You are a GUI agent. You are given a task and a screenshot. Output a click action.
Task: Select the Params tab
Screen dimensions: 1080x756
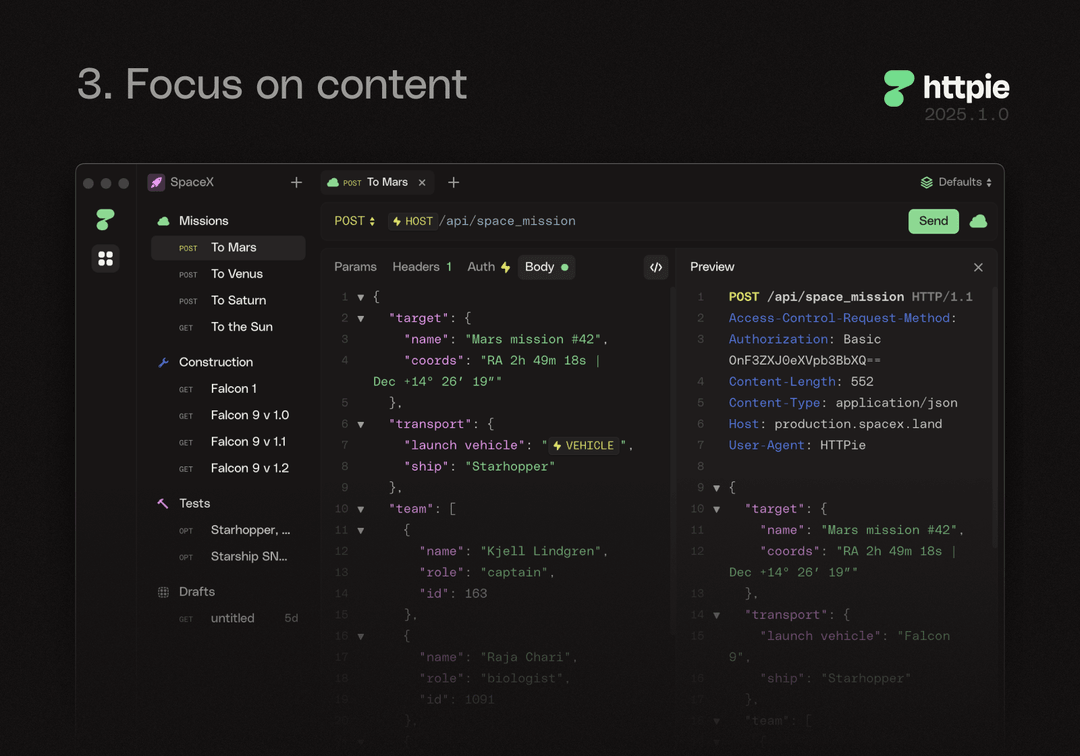(x=357, y=267)
